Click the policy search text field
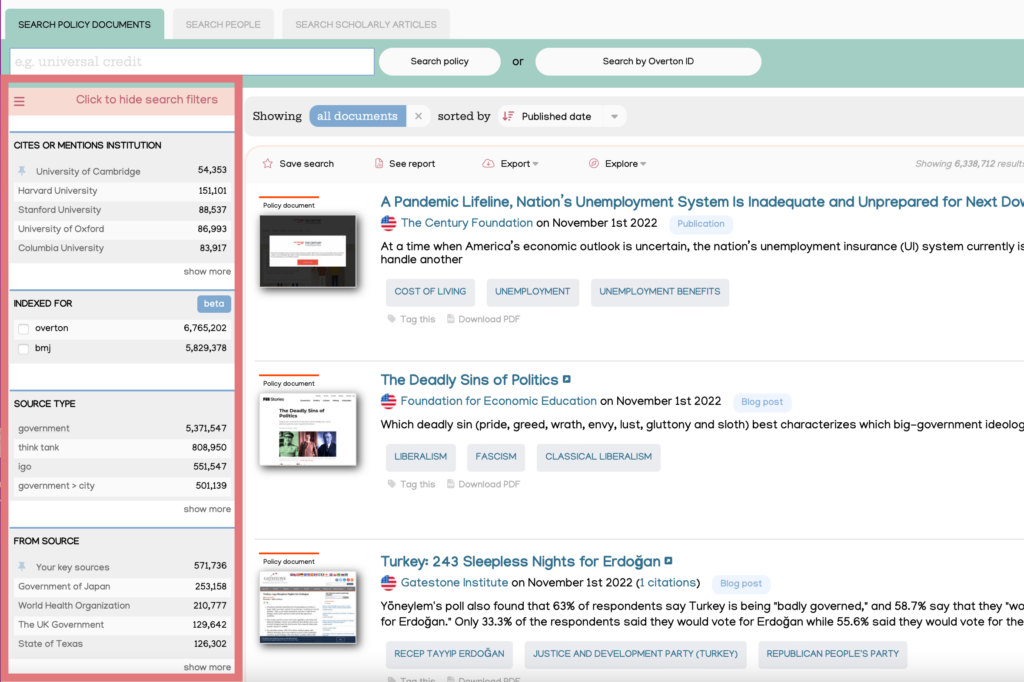Viewport: 1024px width, 682px height. tap(192, 61)
